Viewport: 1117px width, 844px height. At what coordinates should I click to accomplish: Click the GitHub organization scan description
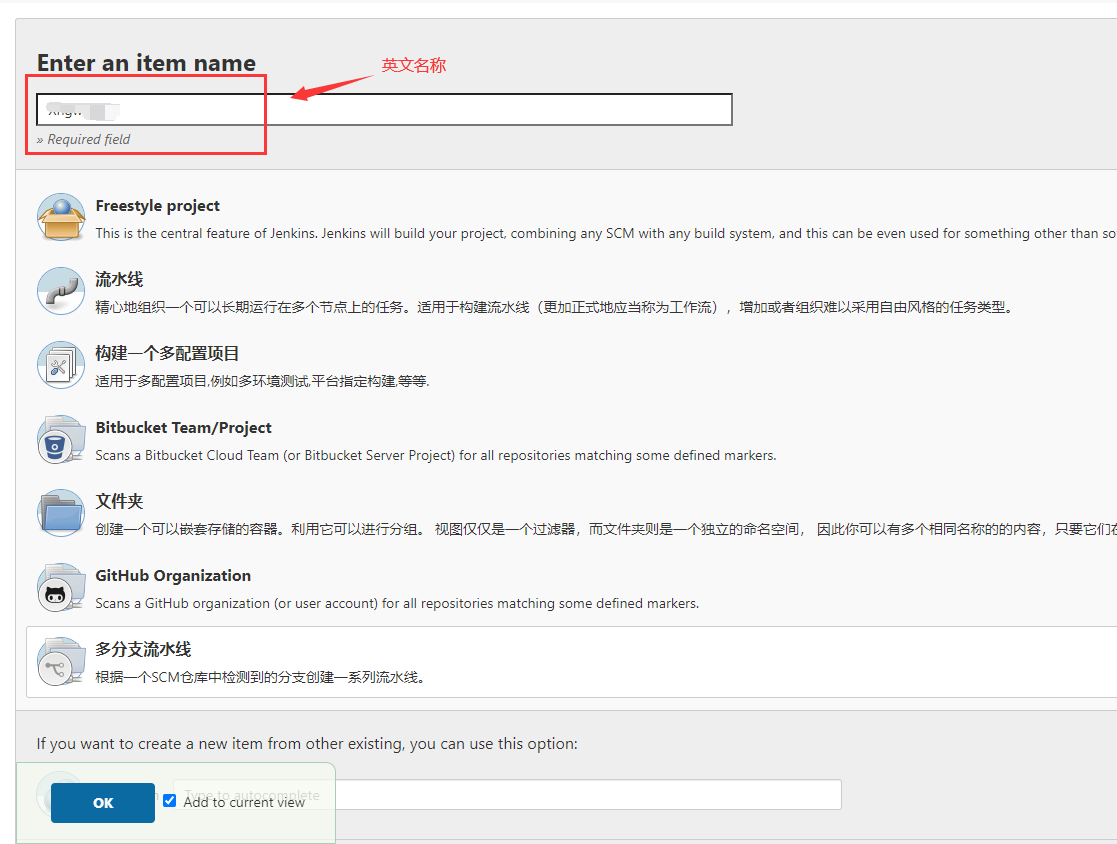coord(398,603)
